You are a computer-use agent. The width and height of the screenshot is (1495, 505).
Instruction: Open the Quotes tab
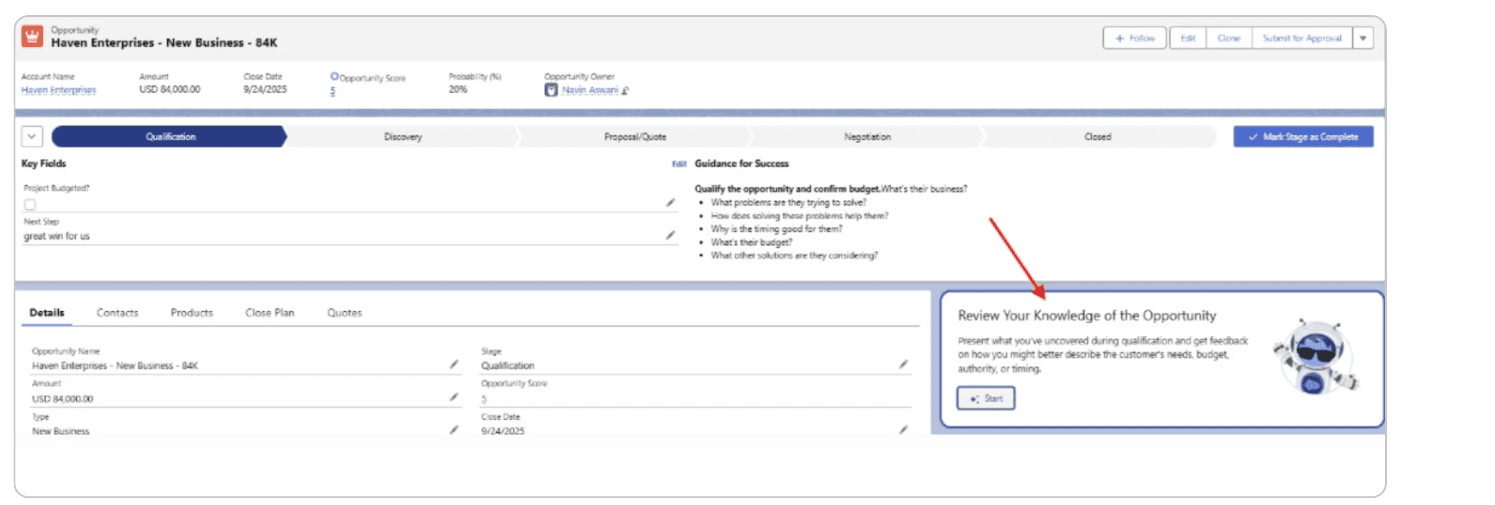[x=345, y=313]
